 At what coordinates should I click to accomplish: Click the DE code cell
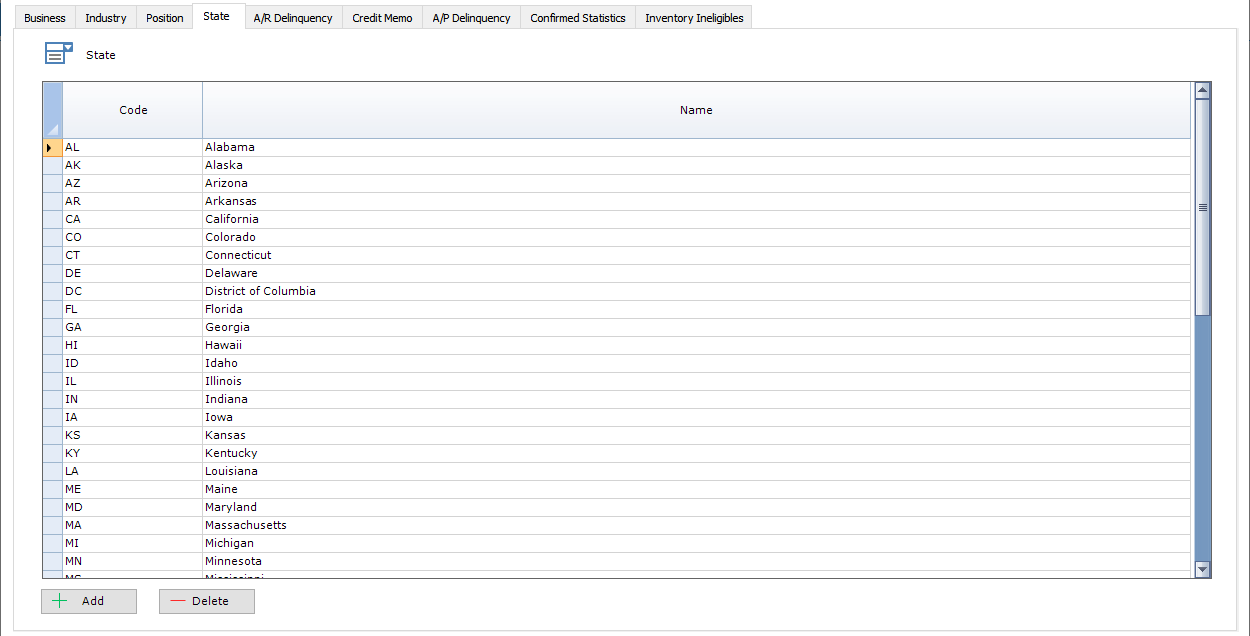pyautogui.click(x=133, y=273)
